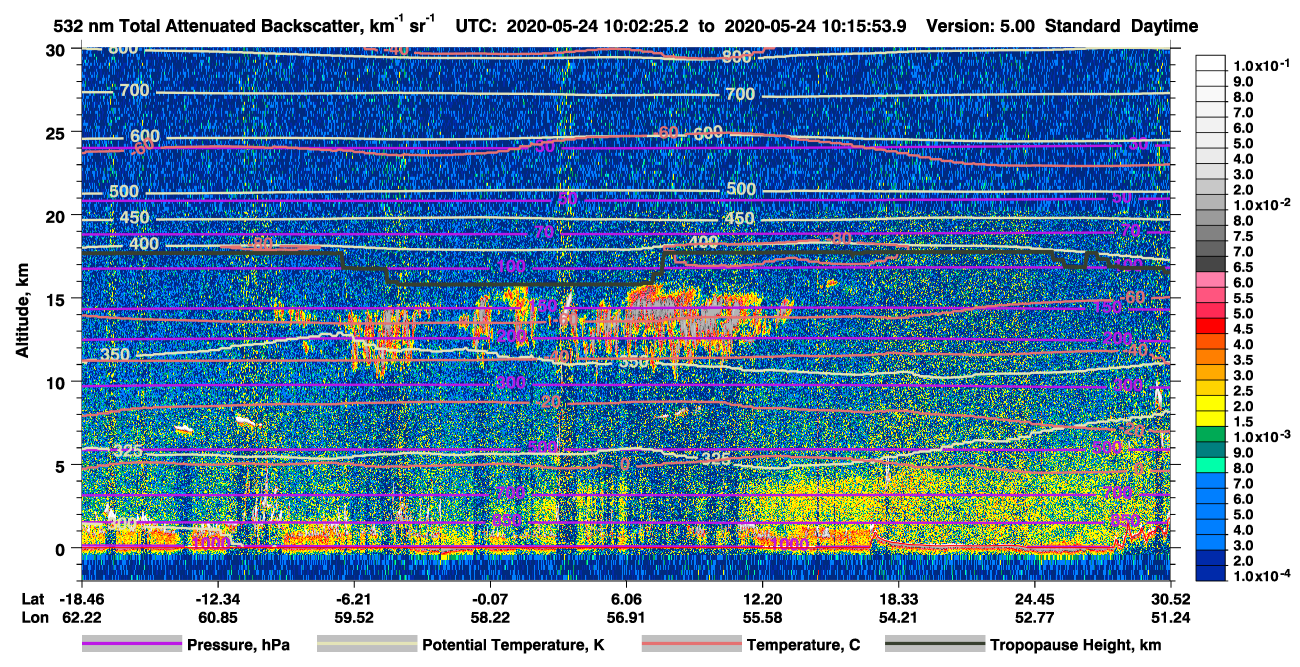Click latitude value '-18.46'
The width and height of the screenshot is (1300, 667).
tap(82, 600)
